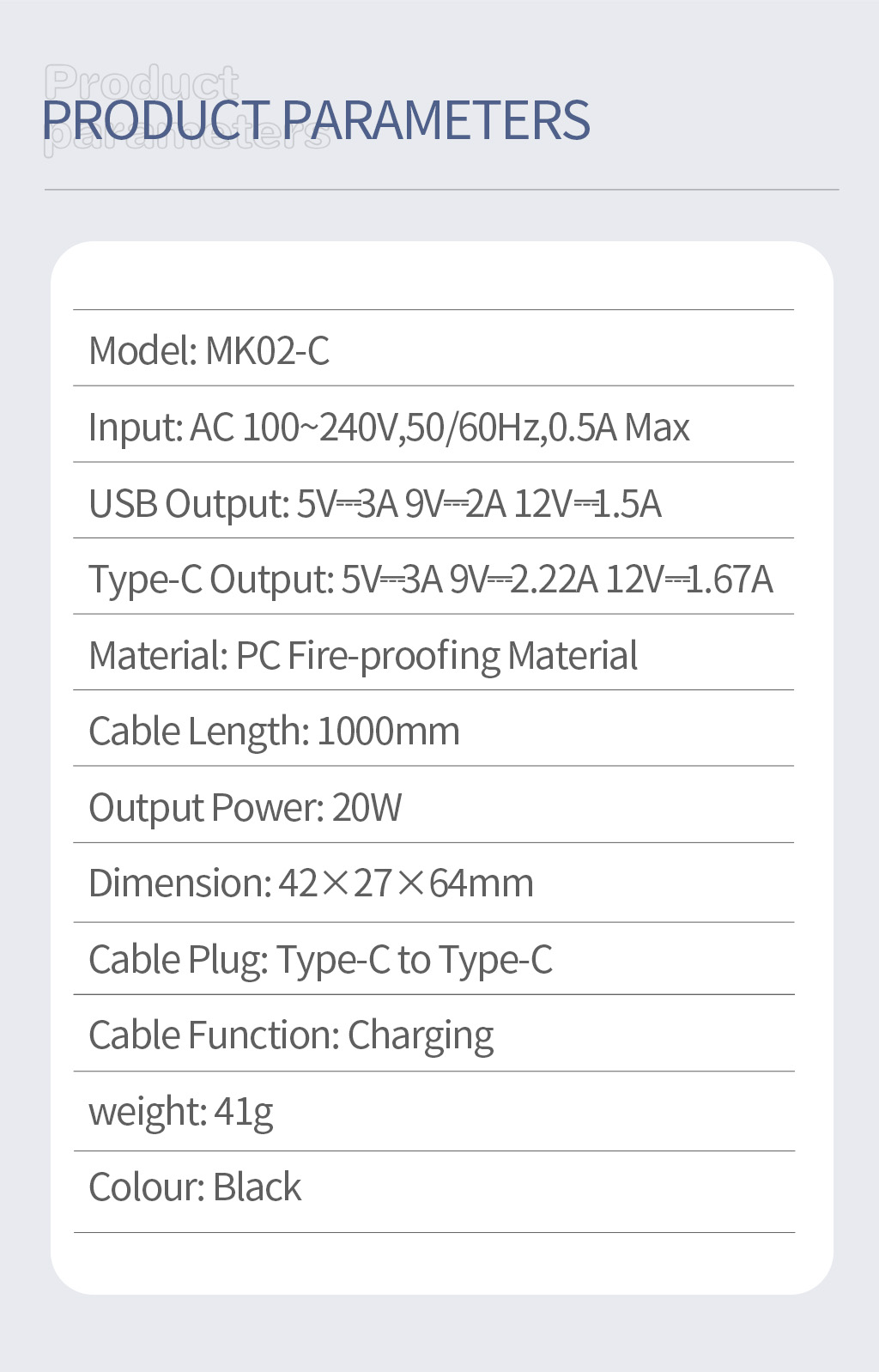The width and height of the screenshot is (879, 1372).
Task: Select the Output Power label
Action: 205,808
